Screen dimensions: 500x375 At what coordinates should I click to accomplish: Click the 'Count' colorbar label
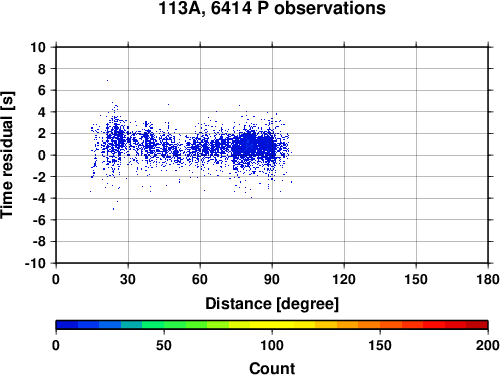click(272, 368)
